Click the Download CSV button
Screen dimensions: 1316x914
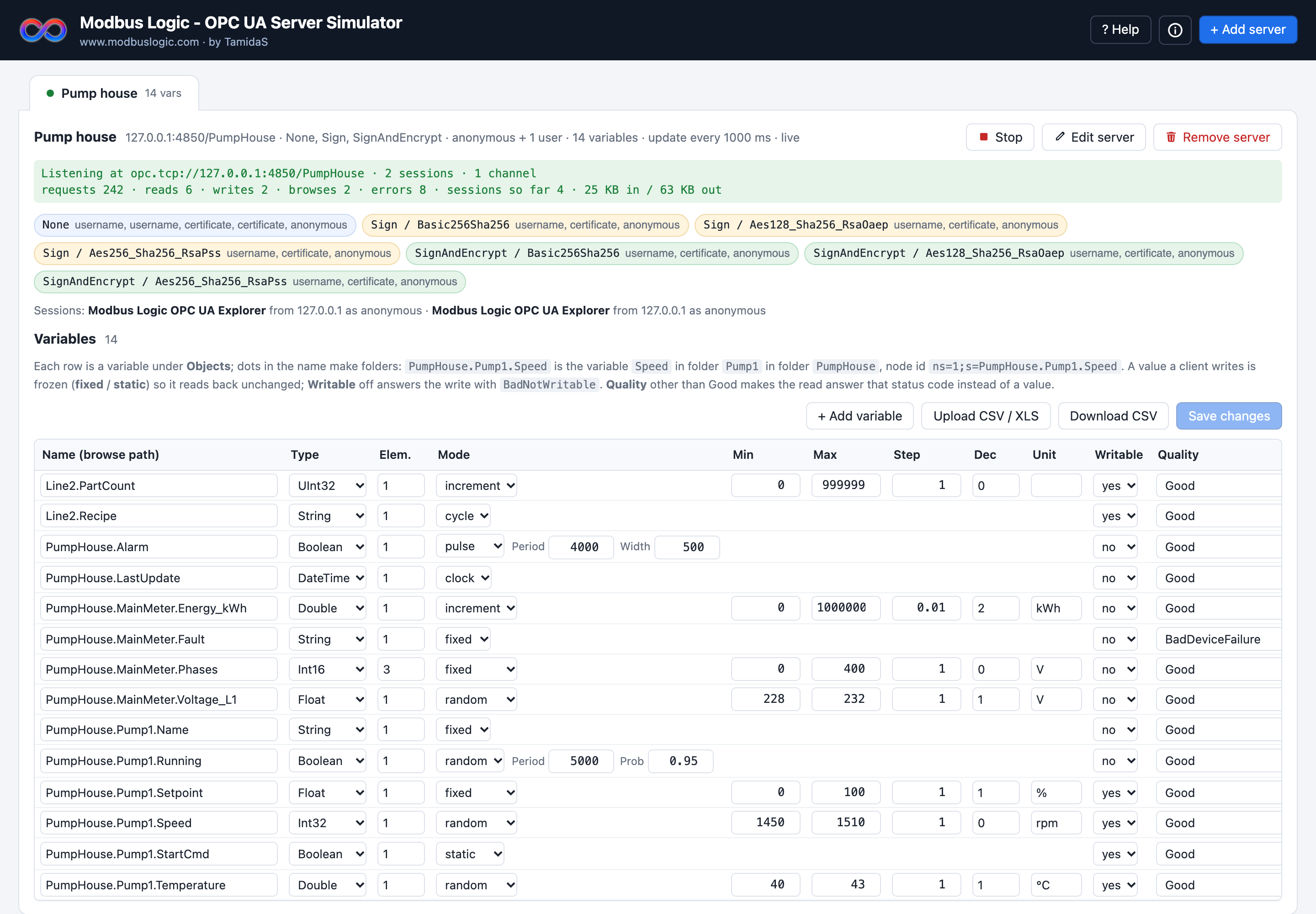pyautogui.click(x=1113, y=416)
